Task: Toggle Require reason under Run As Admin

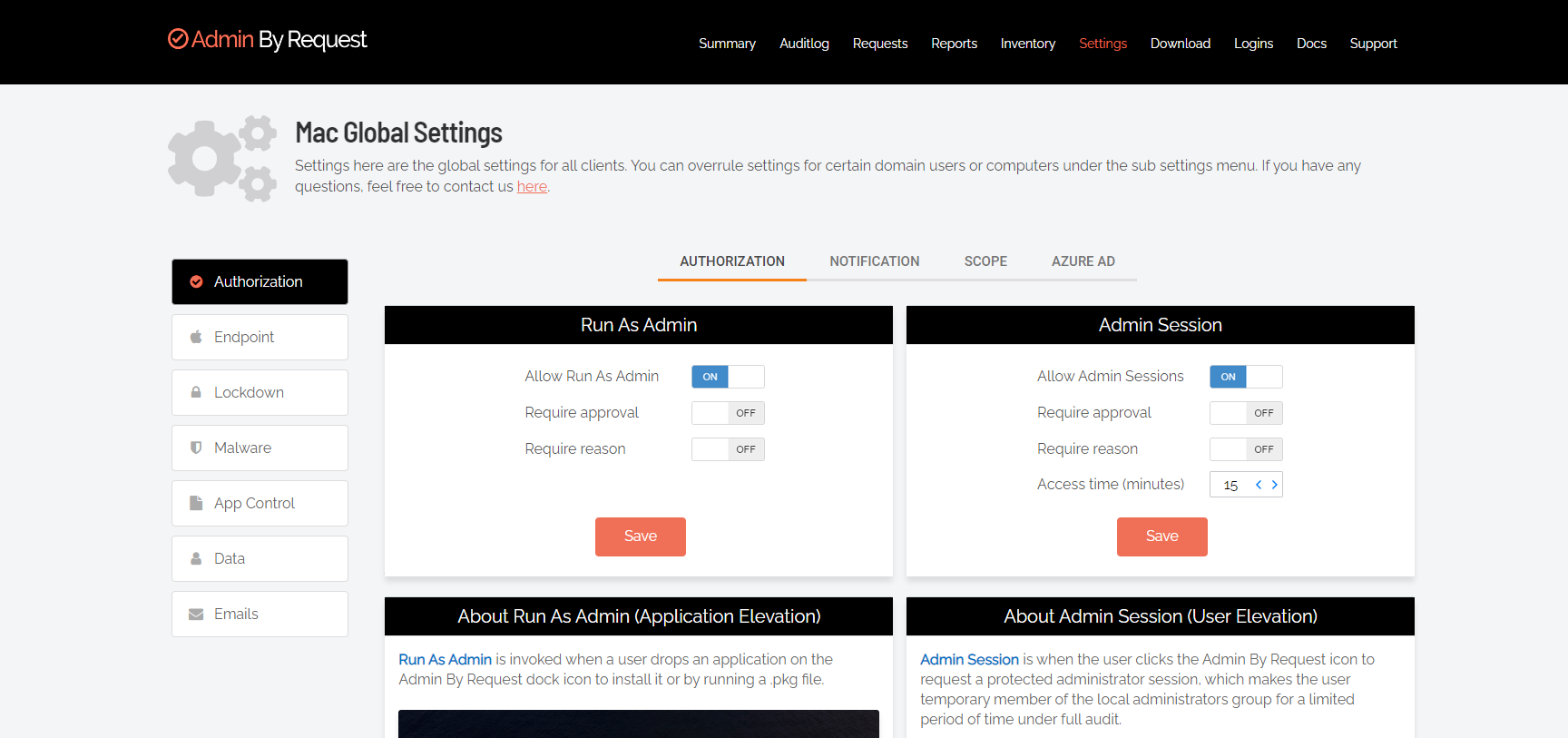Action: 728,449
